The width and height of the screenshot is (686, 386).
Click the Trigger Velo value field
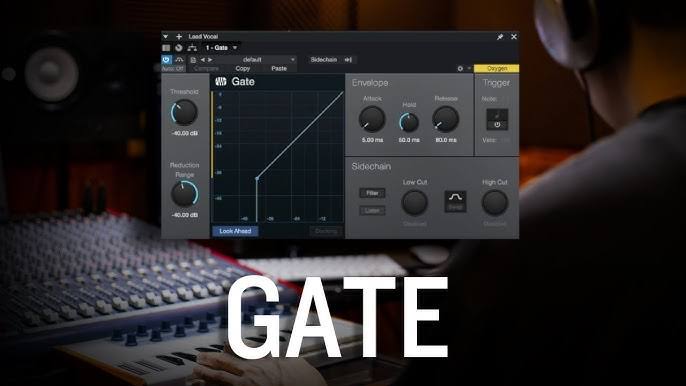[x=505, y=140]
